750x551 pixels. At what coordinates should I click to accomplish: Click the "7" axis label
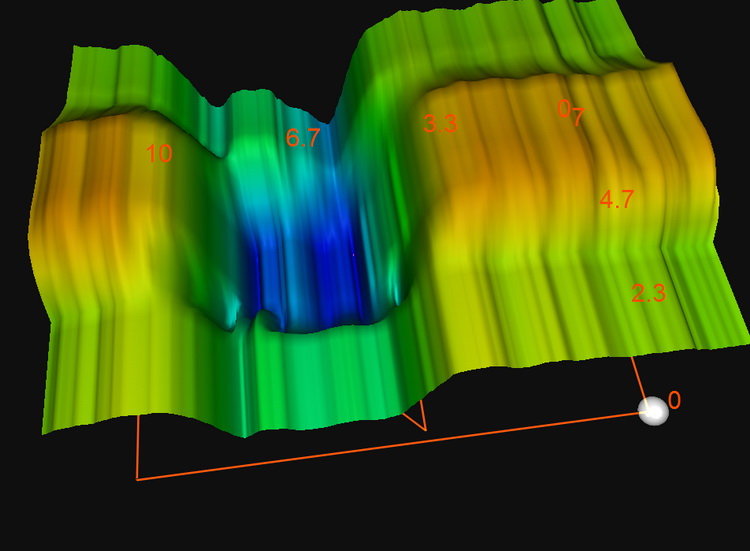(577, 118)
